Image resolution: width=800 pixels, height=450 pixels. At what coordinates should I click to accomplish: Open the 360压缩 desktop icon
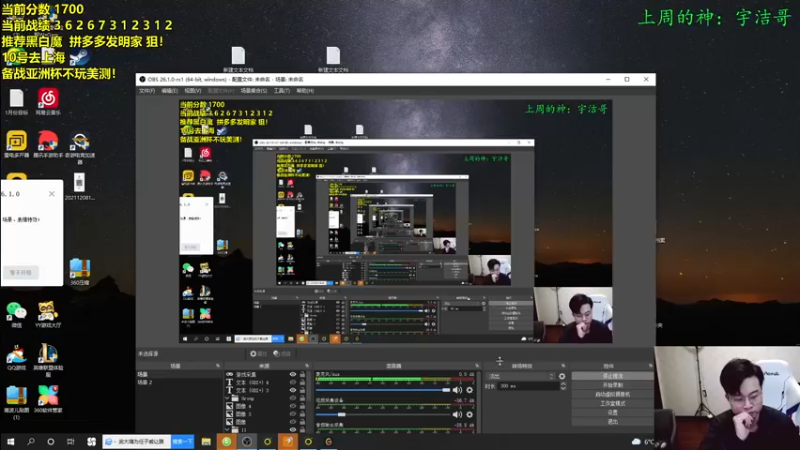80,271
